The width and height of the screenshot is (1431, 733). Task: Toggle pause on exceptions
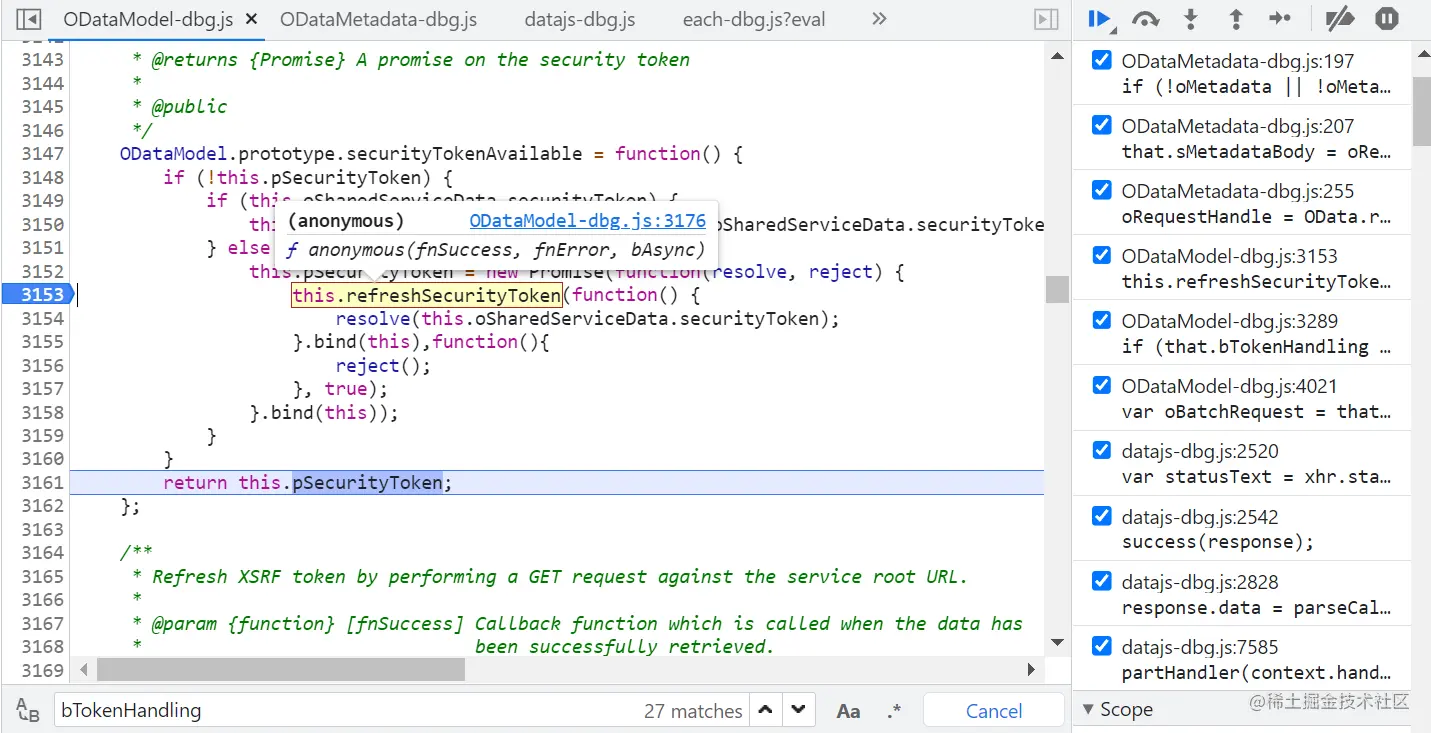point(1386,18)
